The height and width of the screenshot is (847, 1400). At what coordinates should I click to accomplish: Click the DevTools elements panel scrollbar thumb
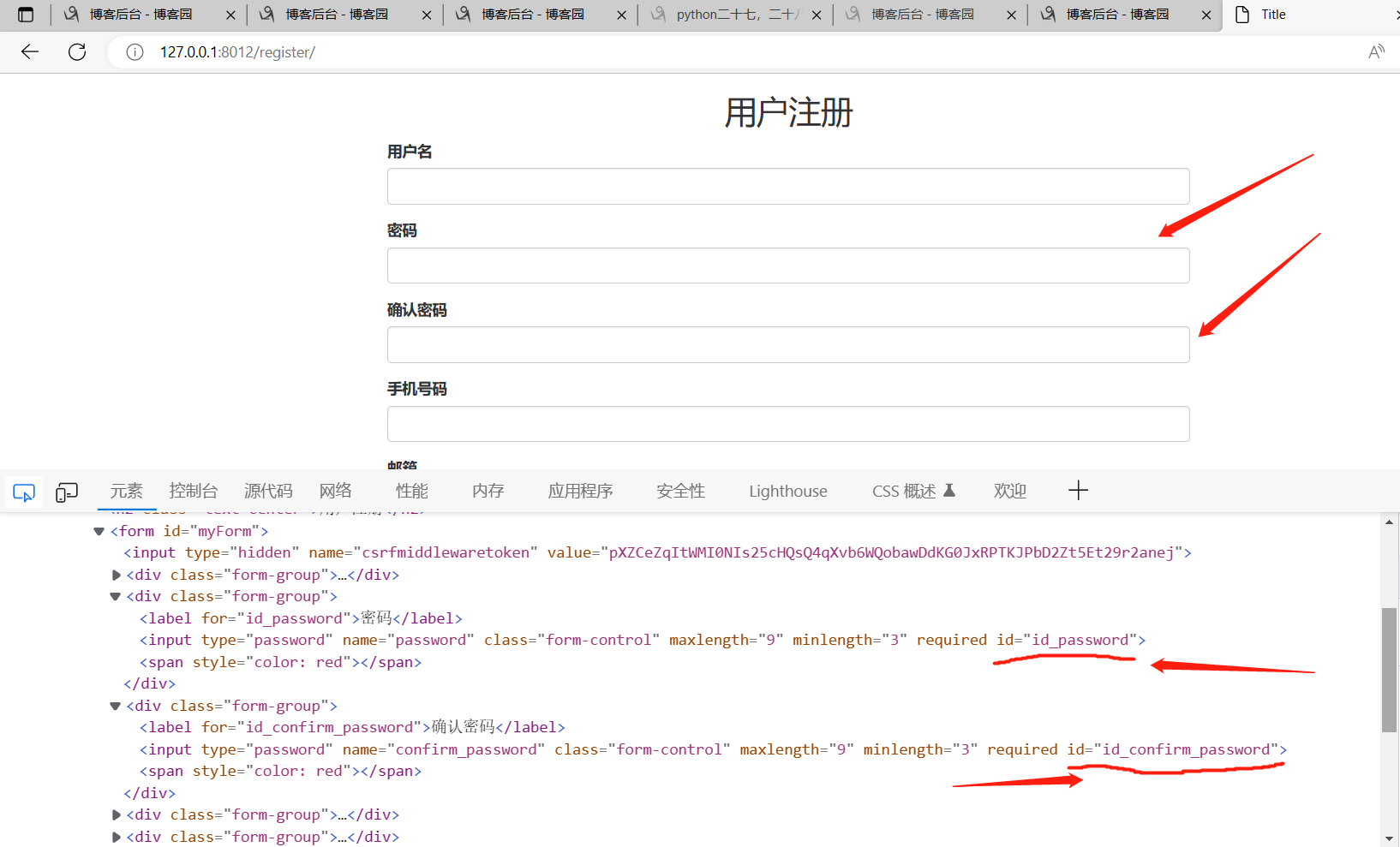pyautogui.click(x=1390, y=670)
